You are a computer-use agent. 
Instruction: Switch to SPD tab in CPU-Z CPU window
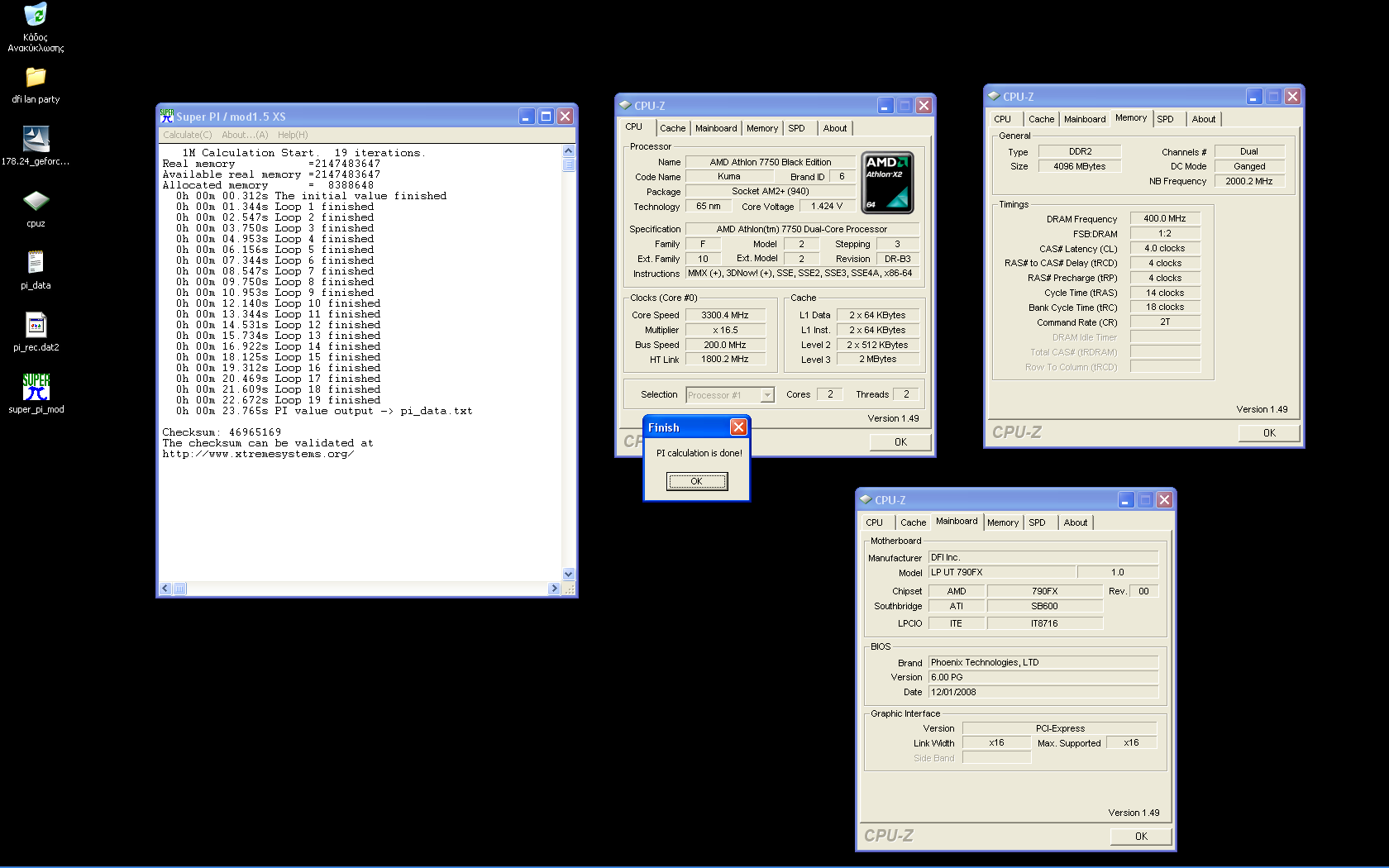point(797,128)
